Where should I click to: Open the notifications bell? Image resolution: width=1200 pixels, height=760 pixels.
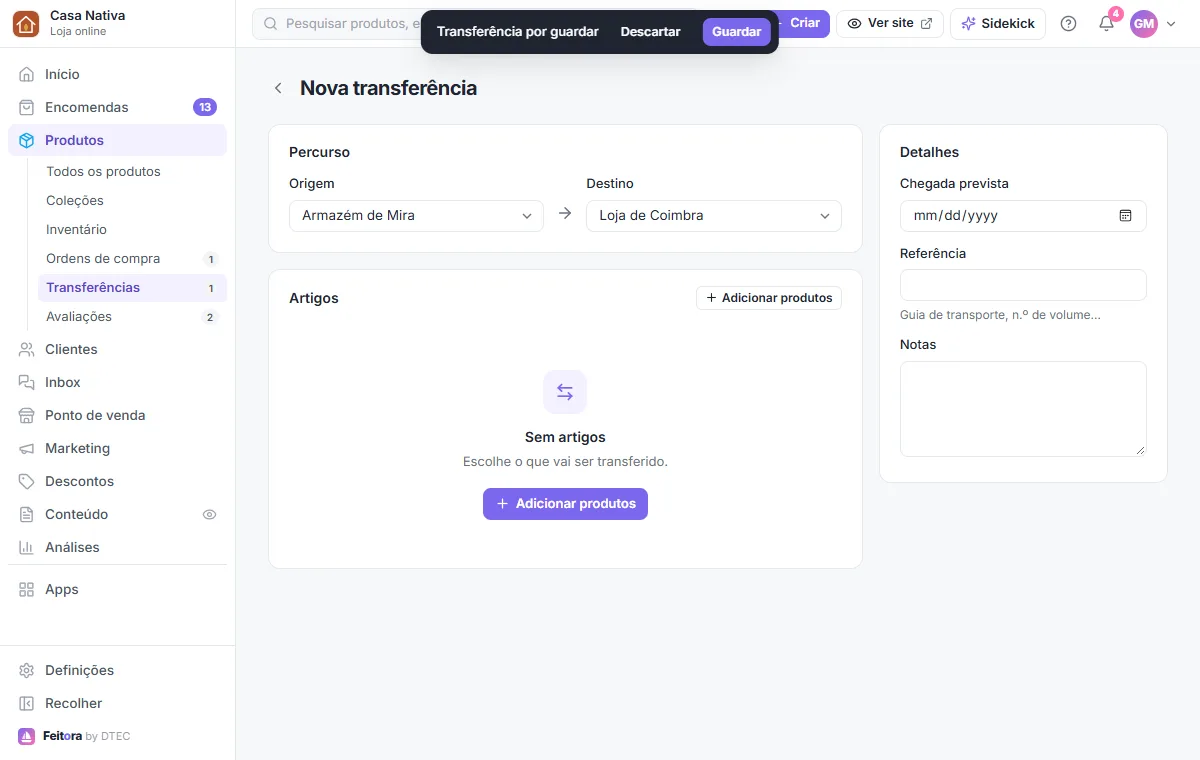1106,23
